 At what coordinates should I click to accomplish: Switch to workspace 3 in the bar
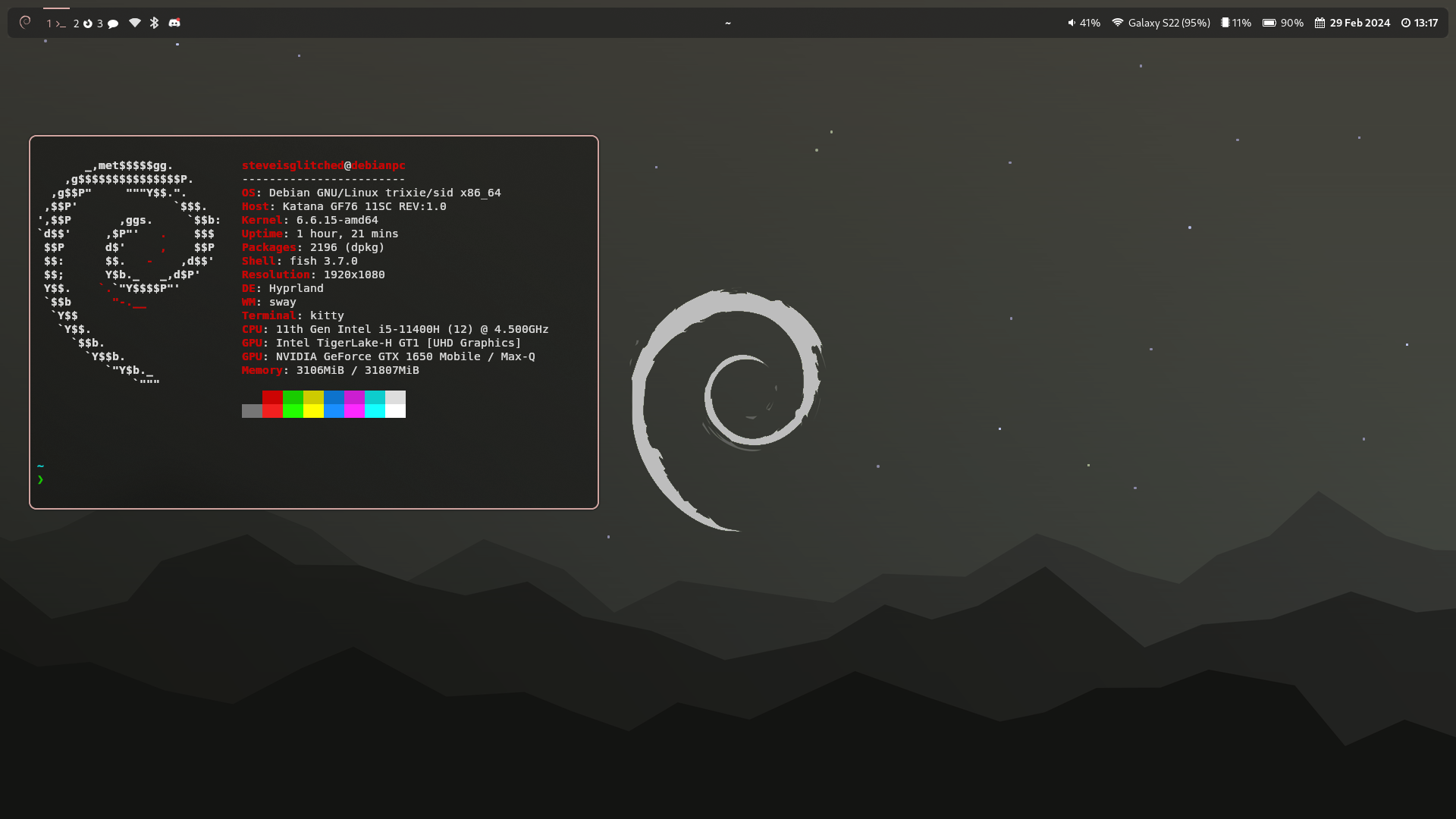point(99,23)
